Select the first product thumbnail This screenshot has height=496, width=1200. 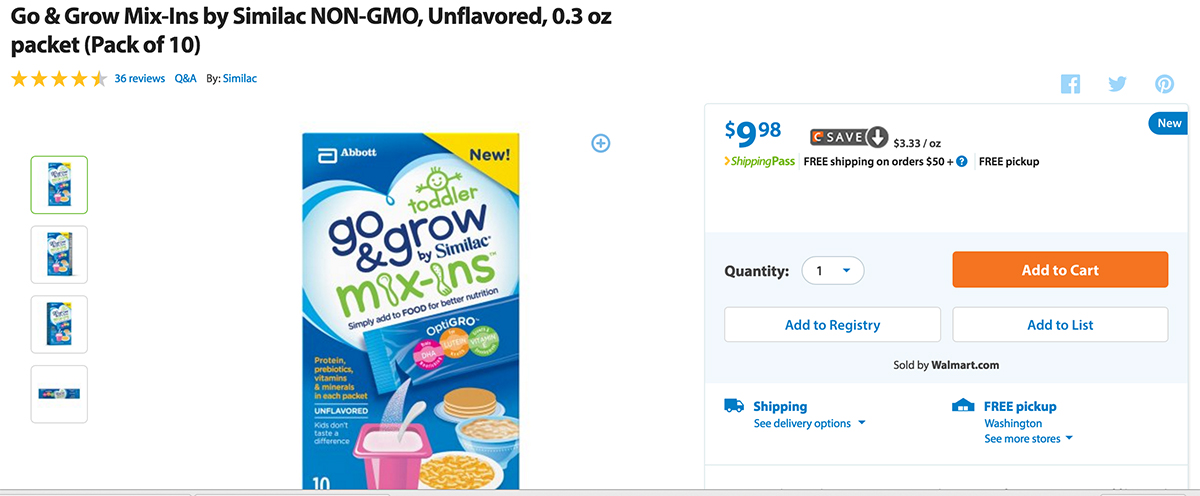[x=59, y=184]
